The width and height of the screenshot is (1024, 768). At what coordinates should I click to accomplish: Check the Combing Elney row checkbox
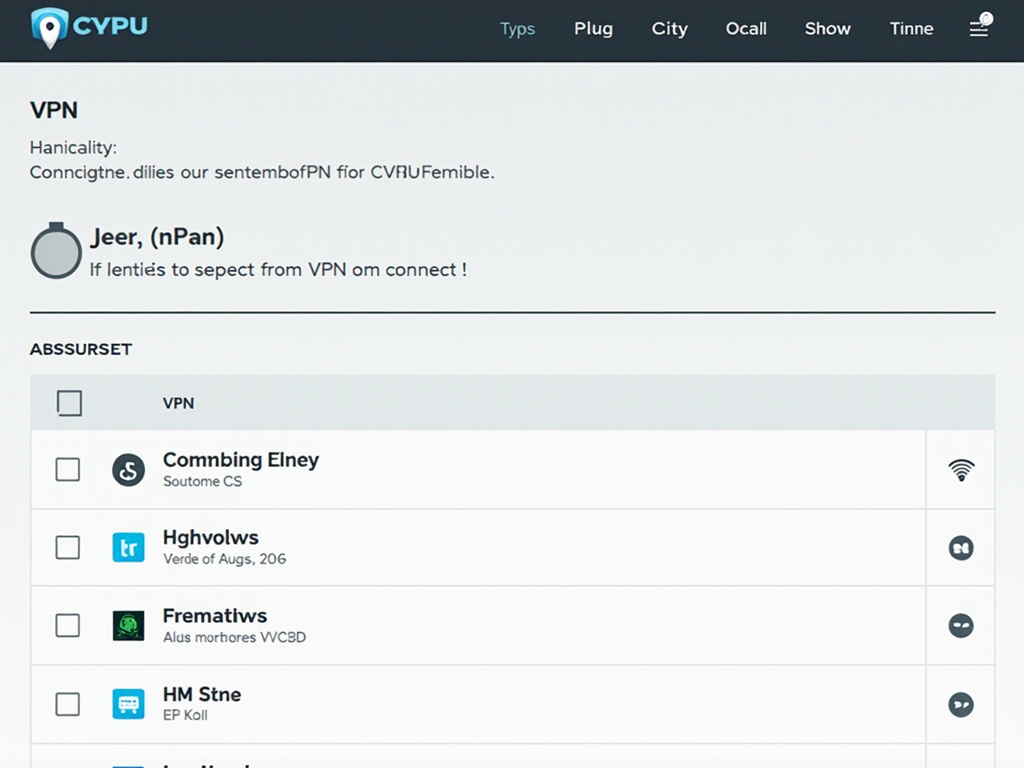pyautogui.click(x=68, y=469)
